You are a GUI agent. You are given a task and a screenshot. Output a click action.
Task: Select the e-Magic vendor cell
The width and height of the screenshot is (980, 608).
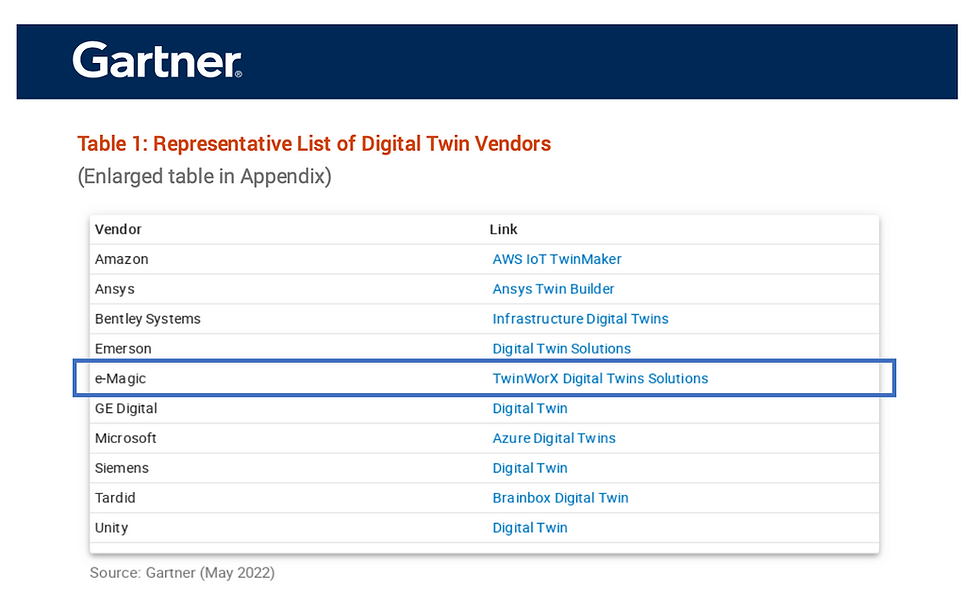pos(120,379)
